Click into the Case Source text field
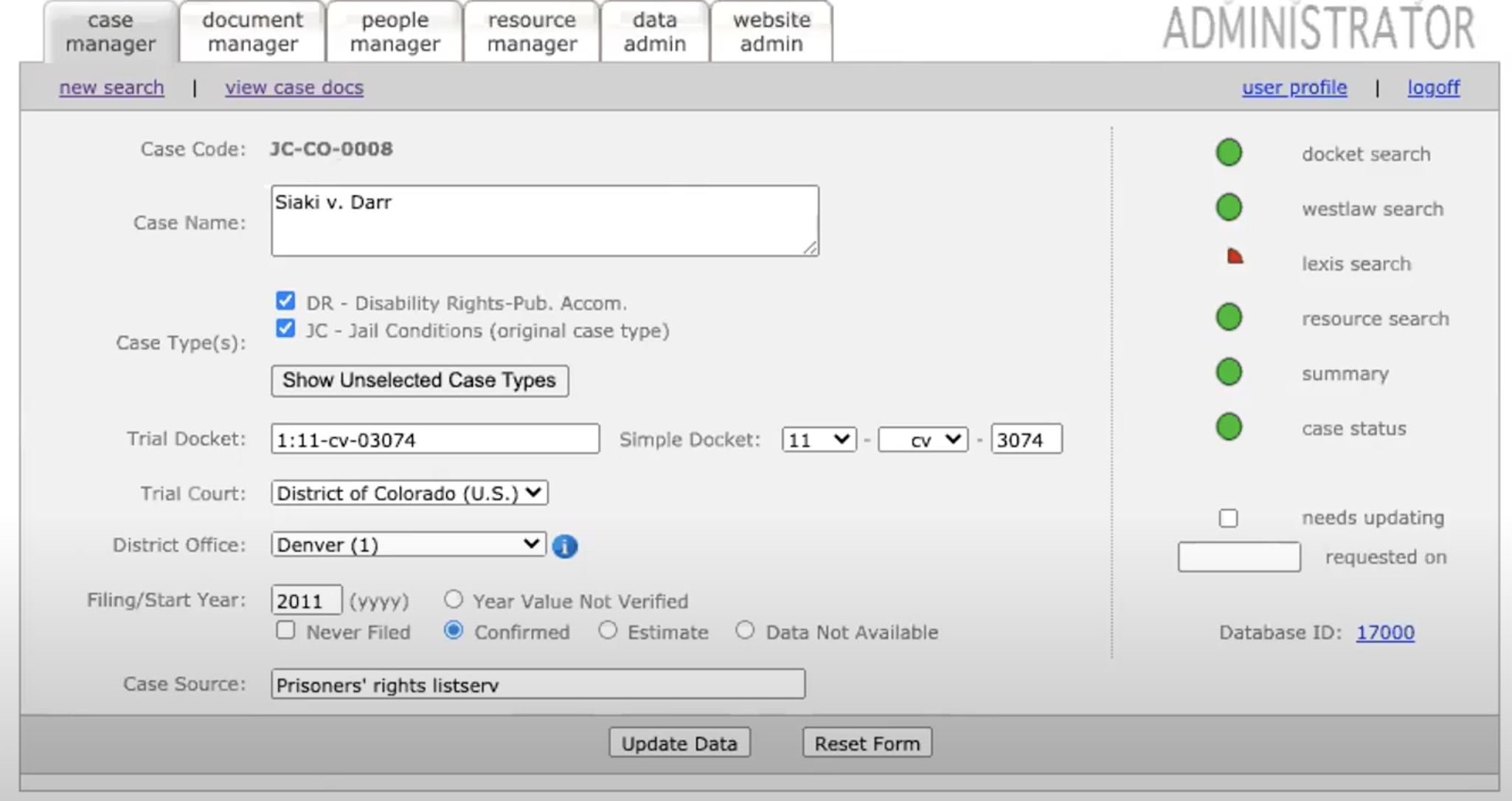Viewport: 1512px width, 801px height. tap(538, 684)
